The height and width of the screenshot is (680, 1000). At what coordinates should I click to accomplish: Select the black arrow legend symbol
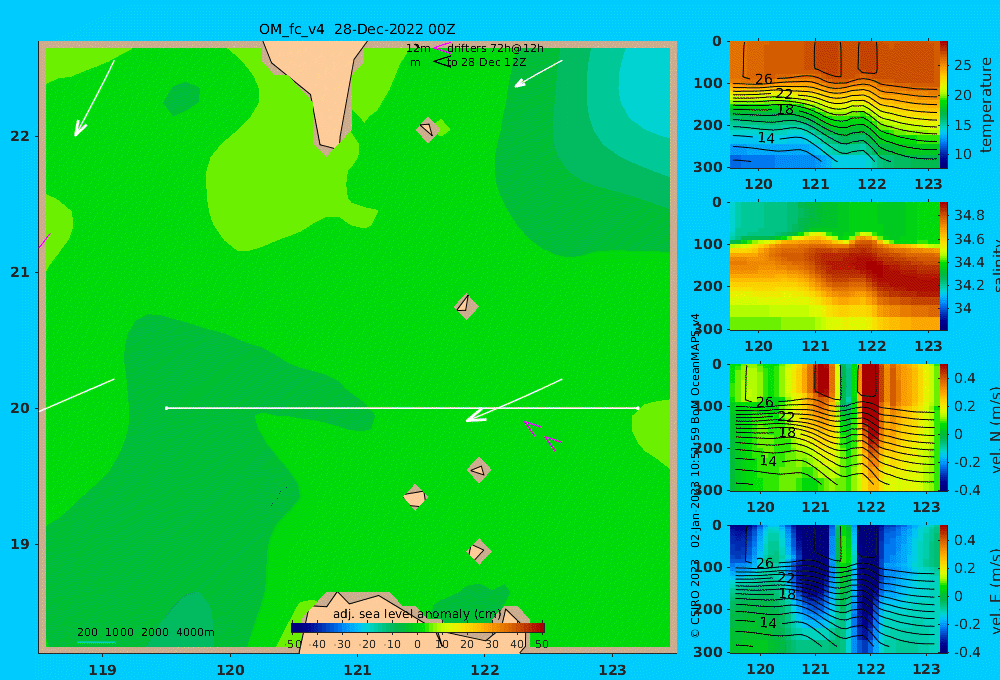(x=442, y=61)
